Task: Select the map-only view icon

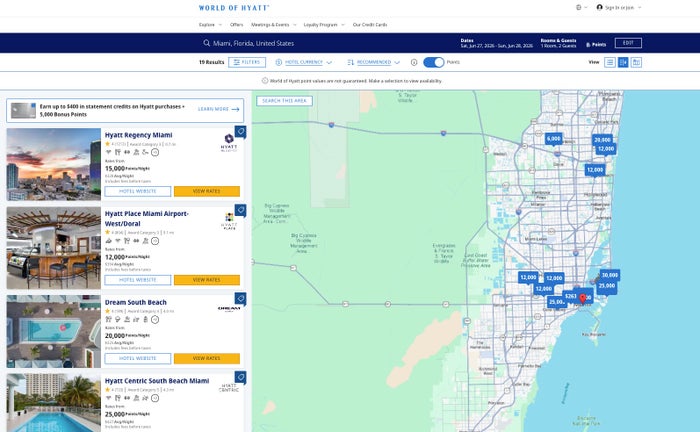Action: click(x=636, y=62)
